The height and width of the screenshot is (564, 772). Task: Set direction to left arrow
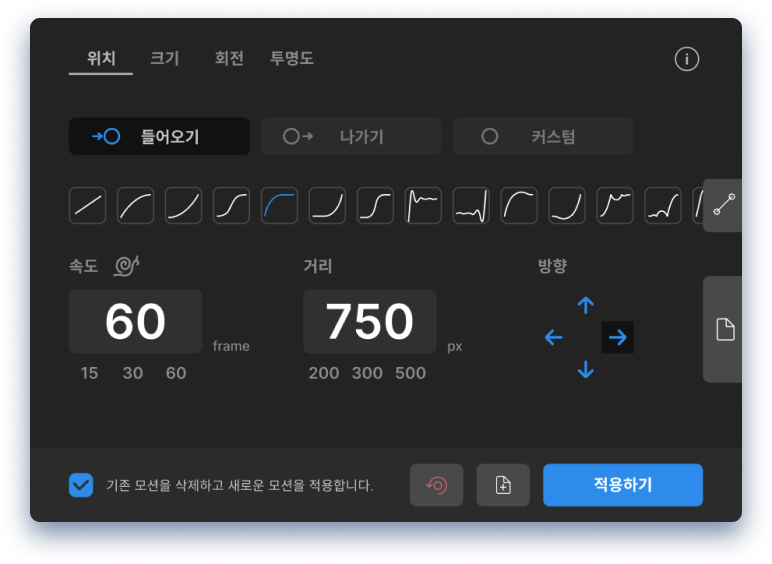[x=553, y=337]
